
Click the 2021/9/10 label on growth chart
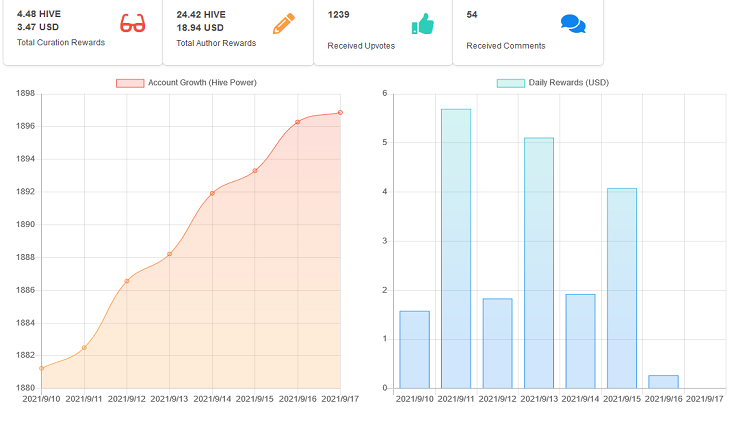pos(42,399)
